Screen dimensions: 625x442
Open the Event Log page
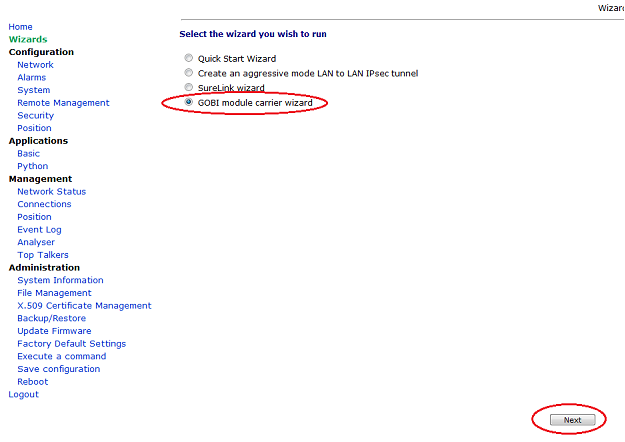[39, 230]
